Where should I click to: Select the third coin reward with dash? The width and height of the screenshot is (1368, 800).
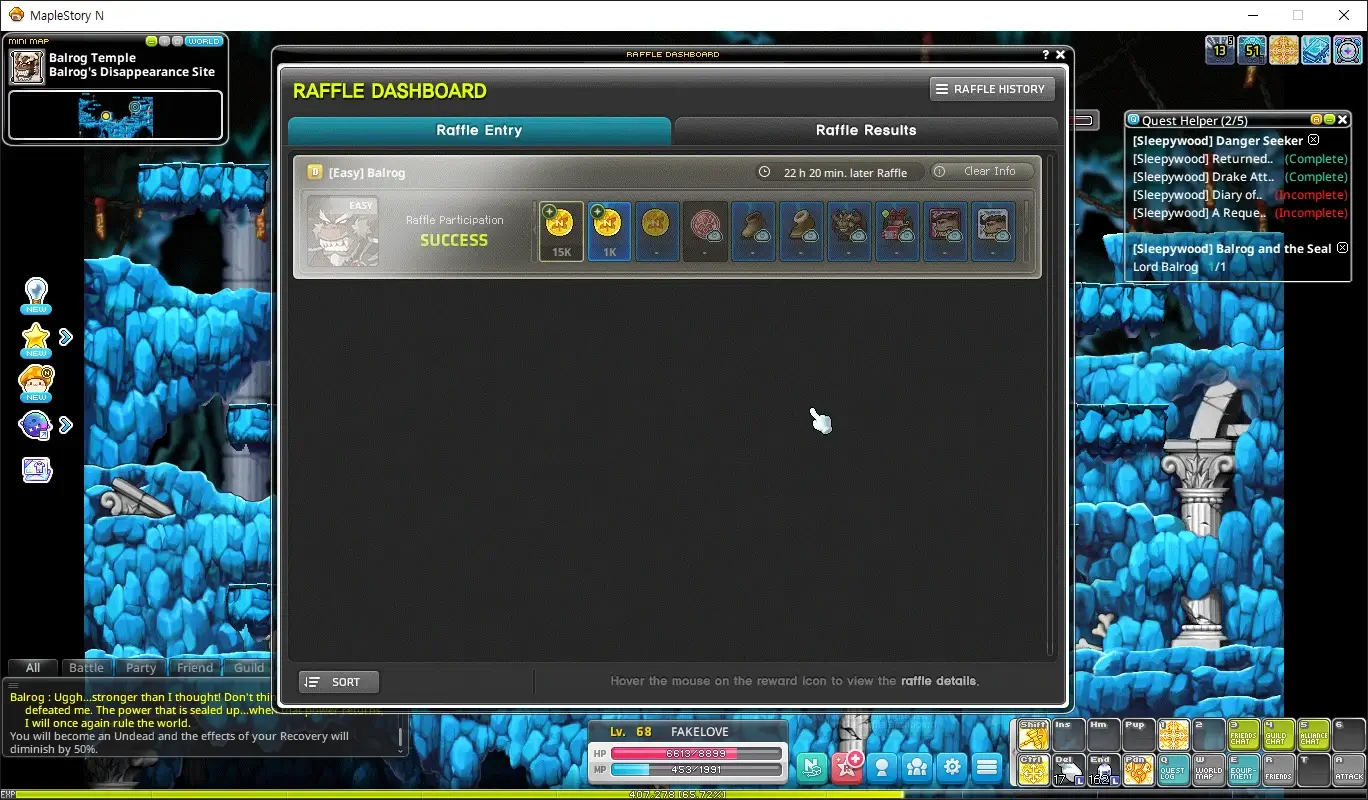point(657,232)
